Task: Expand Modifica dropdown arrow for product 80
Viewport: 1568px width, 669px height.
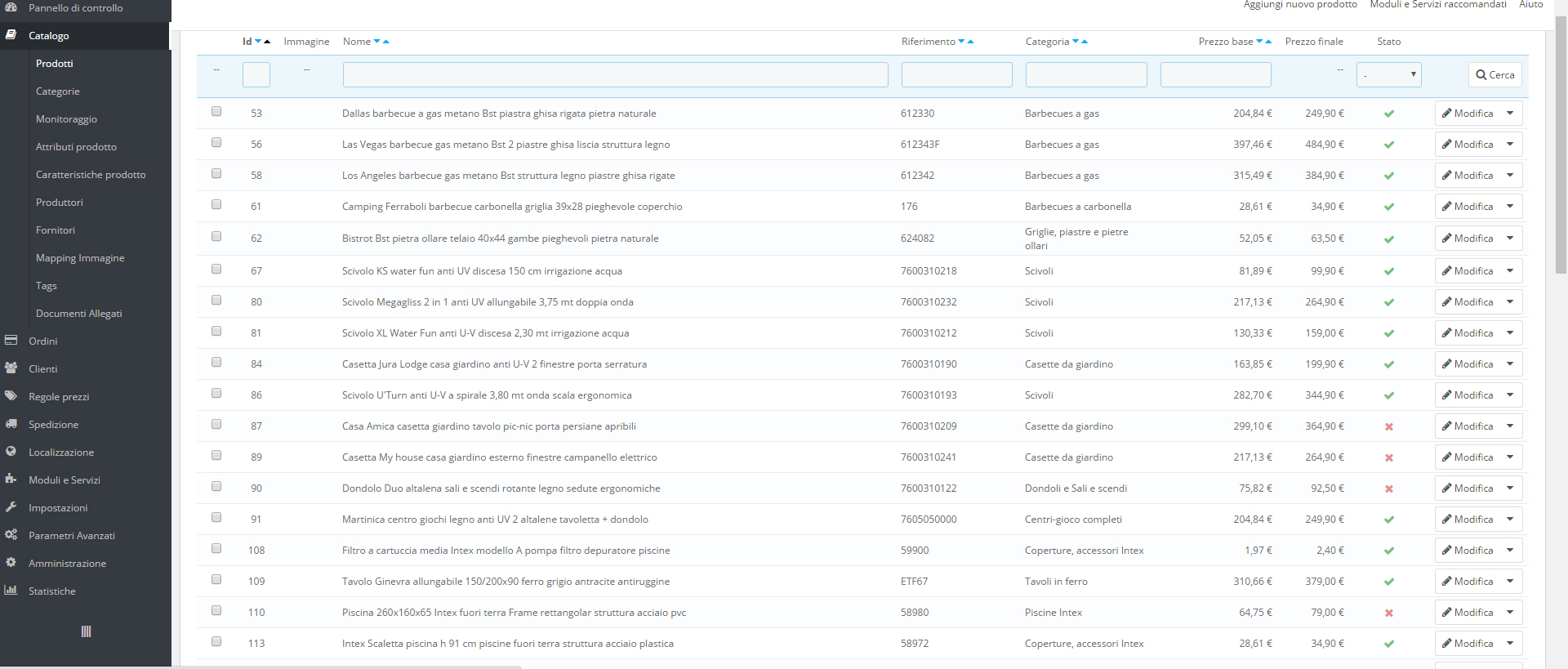Action: coord(1510,302)
